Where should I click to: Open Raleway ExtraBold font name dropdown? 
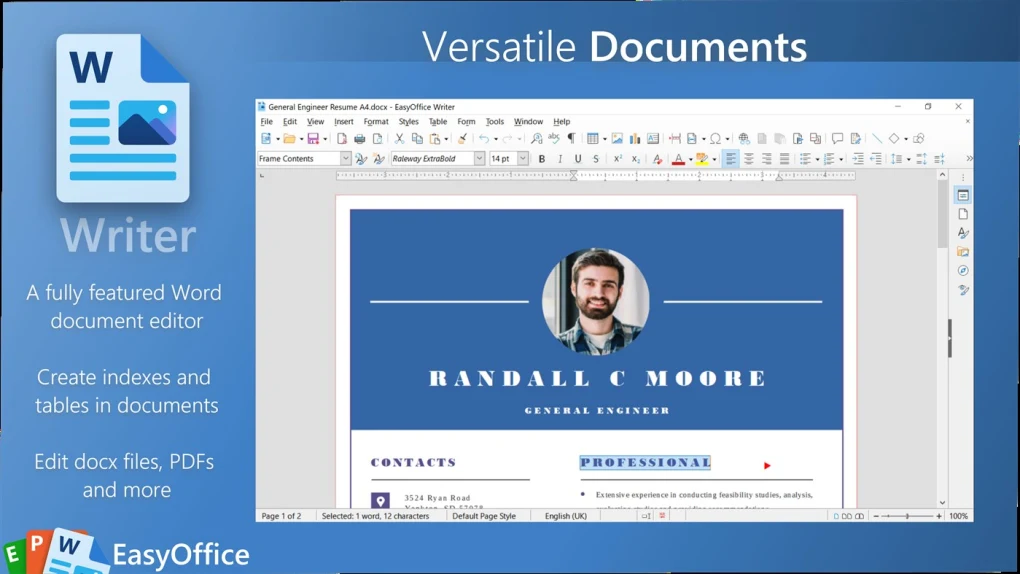(x=479, y=159)
